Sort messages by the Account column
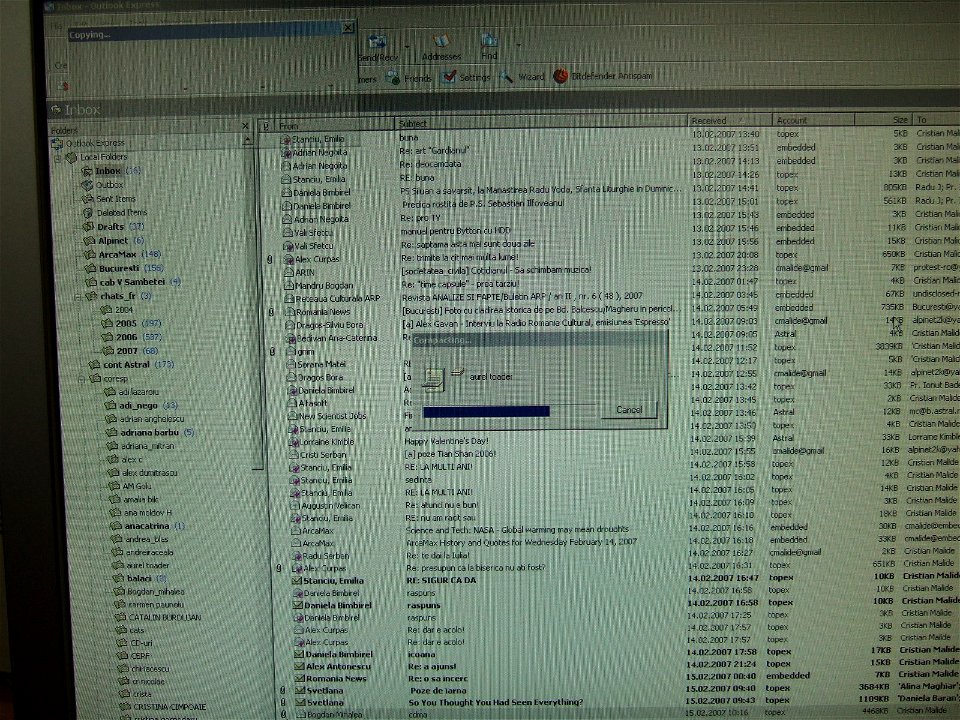Image resolution: width=960 pixels, height=720 pixels. 813,120
